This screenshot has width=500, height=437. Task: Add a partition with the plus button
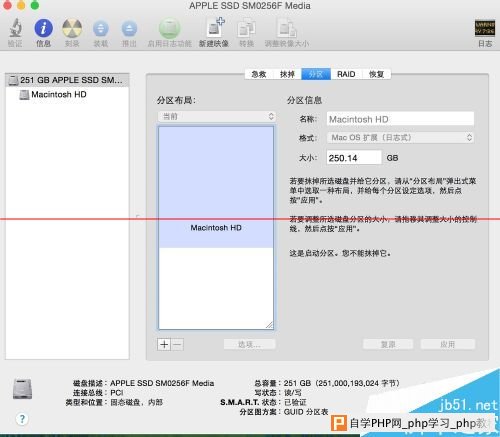click(164, 344)
